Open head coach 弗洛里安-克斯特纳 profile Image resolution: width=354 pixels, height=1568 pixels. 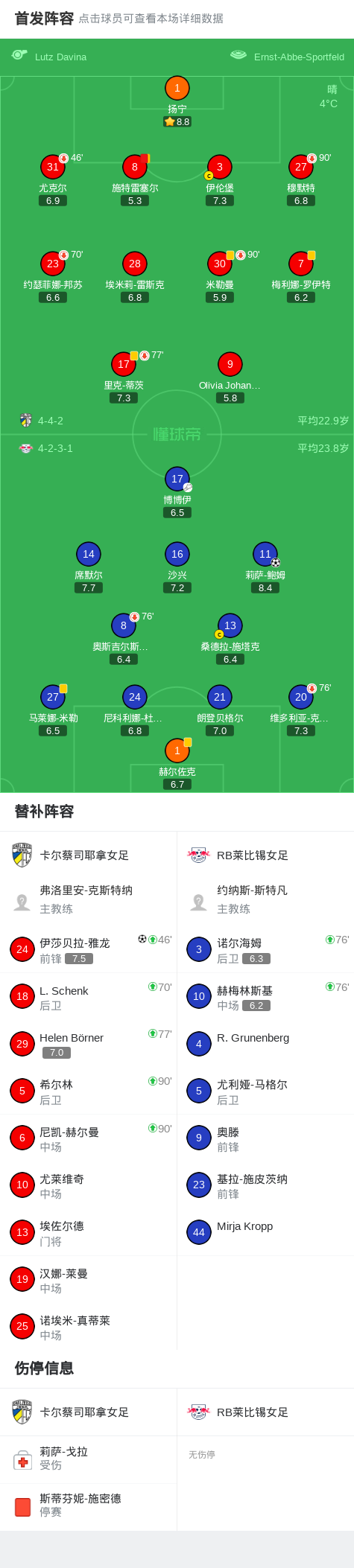click(89, 899)
